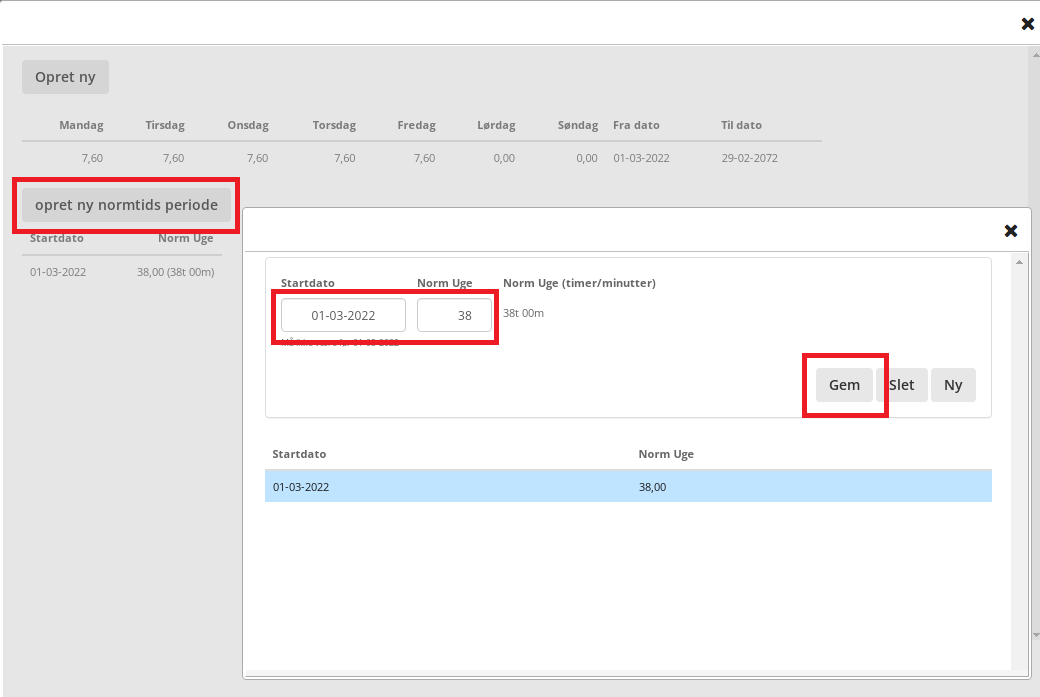This screenshot has height=697, width=1040.
Task: Select the highlighted 01-03-2022 row with 38,00
Action: 628,487
